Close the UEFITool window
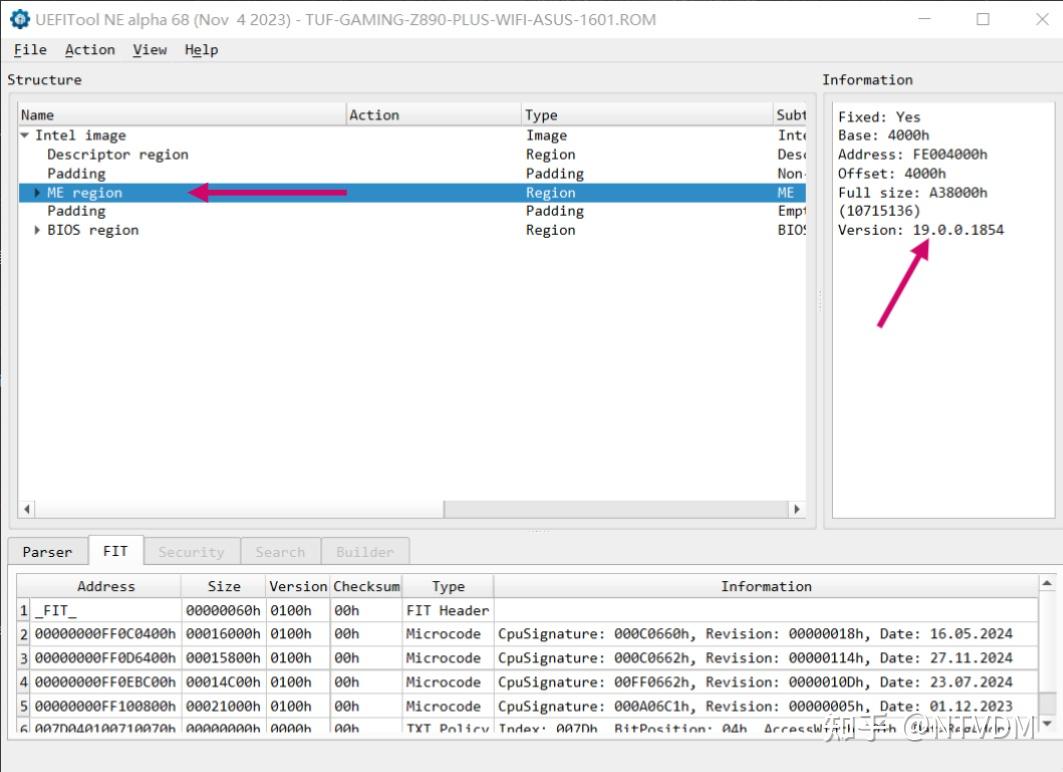Screen dimensions: 1063x772 [1042, 19]
